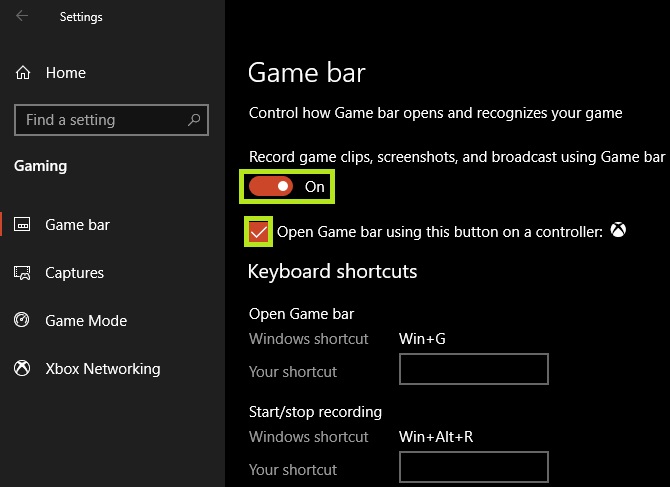The height and width of the screenshot is (487, 670).
Task: Click the Gaming section heading
Action: 41,166
